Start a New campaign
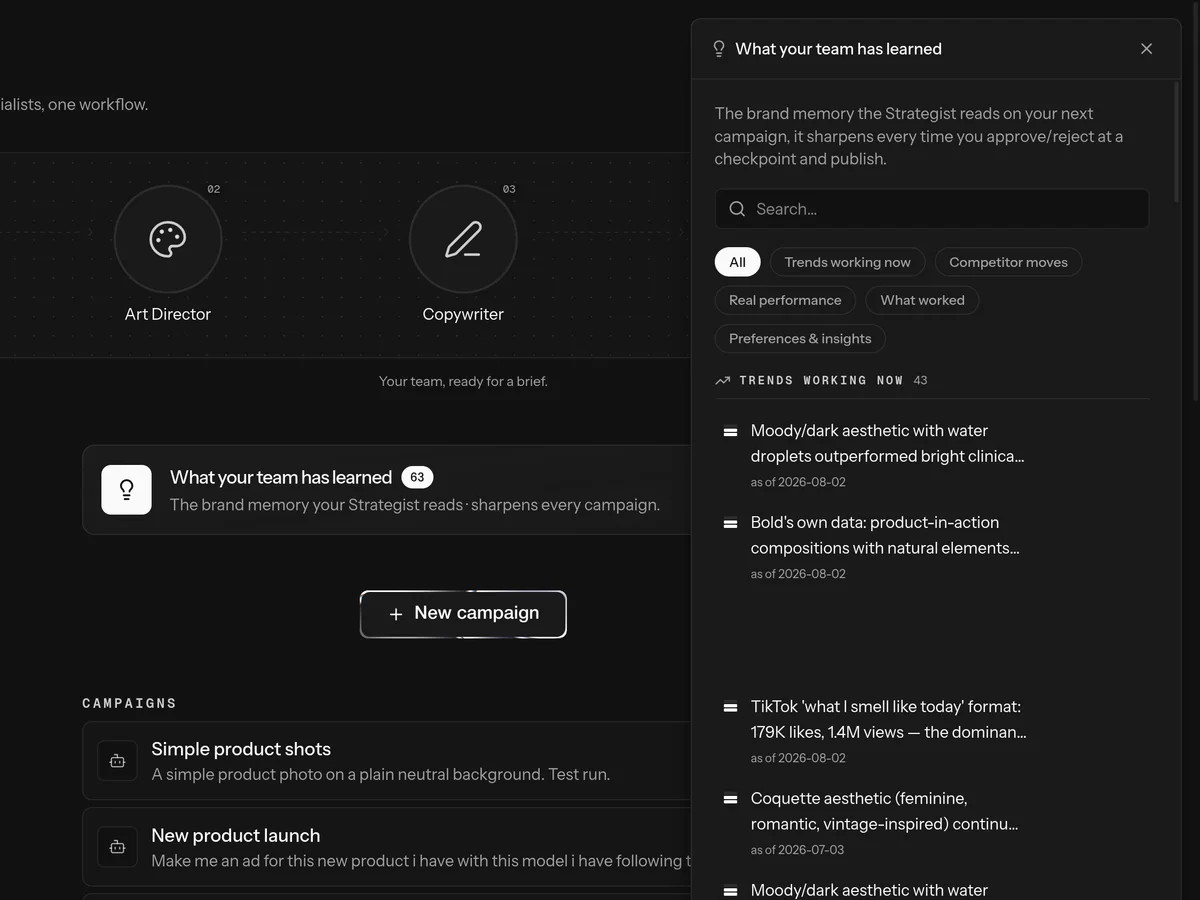 pos(463,614)
